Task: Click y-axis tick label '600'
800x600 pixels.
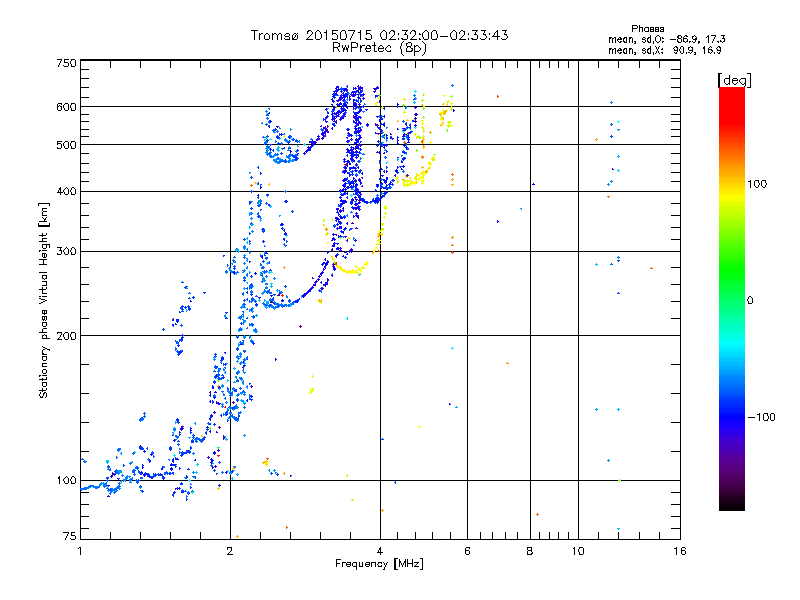Action: 66,107
